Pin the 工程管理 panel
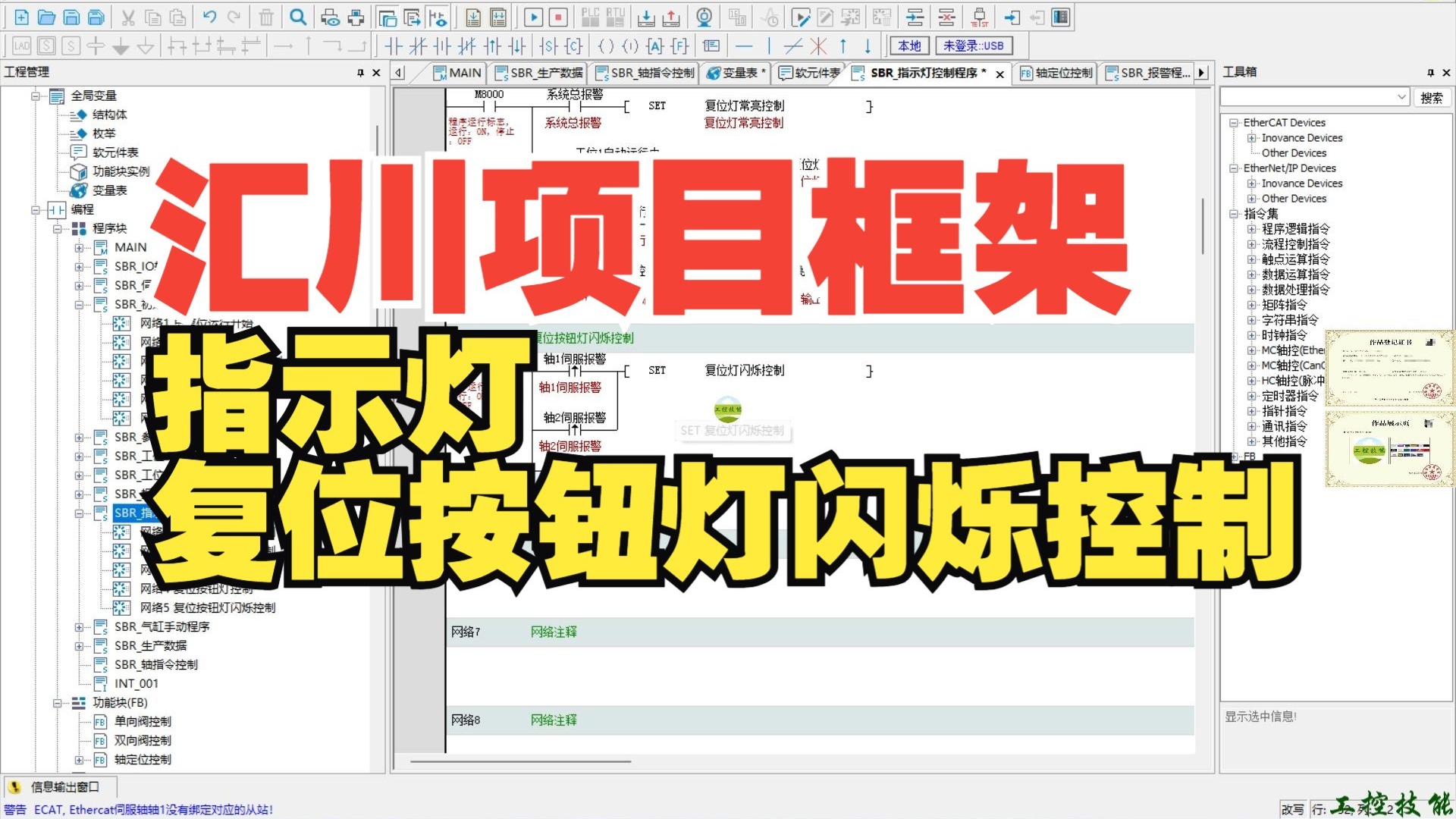Viewport: 1456px width, 819px height. tap(360, 73)
